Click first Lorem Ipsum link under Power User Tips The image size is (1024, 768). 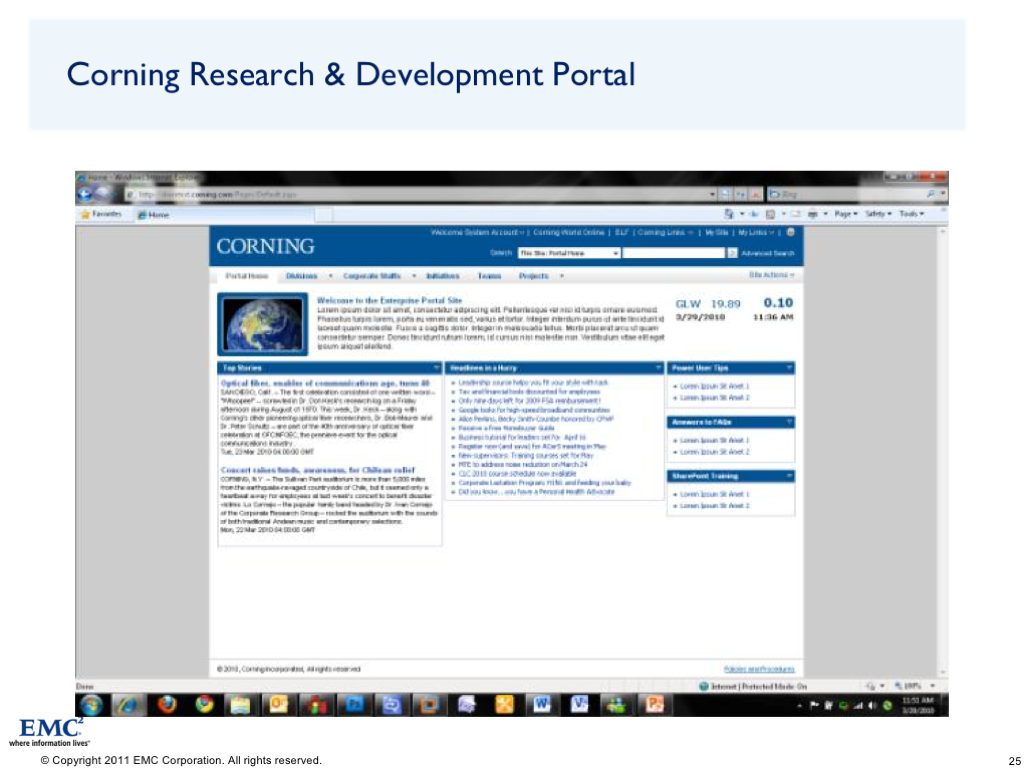(x=714, y=387)
